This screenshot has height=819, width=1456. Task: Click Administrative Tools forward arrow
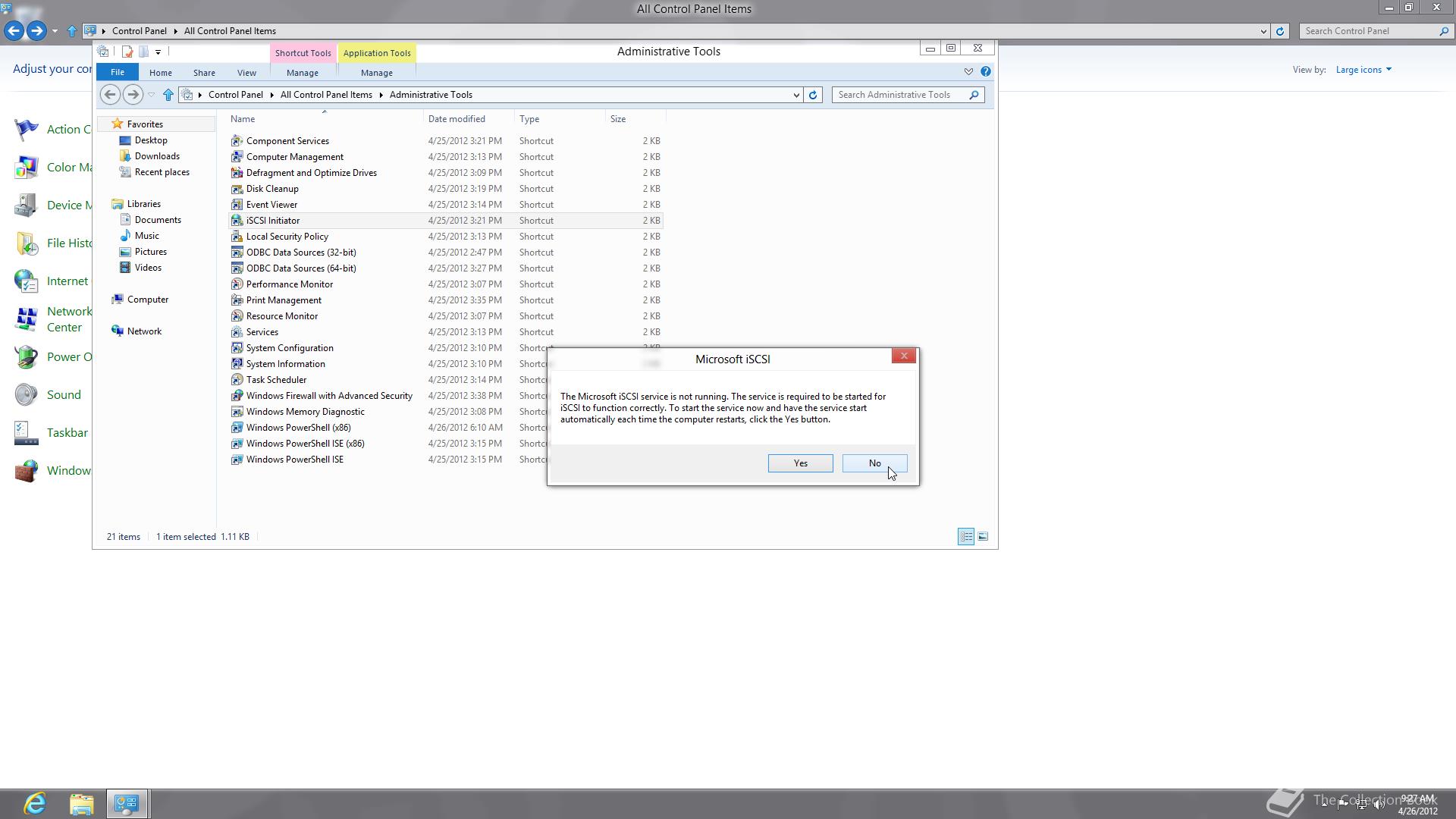pyautogui.click(x=133, y=95)
